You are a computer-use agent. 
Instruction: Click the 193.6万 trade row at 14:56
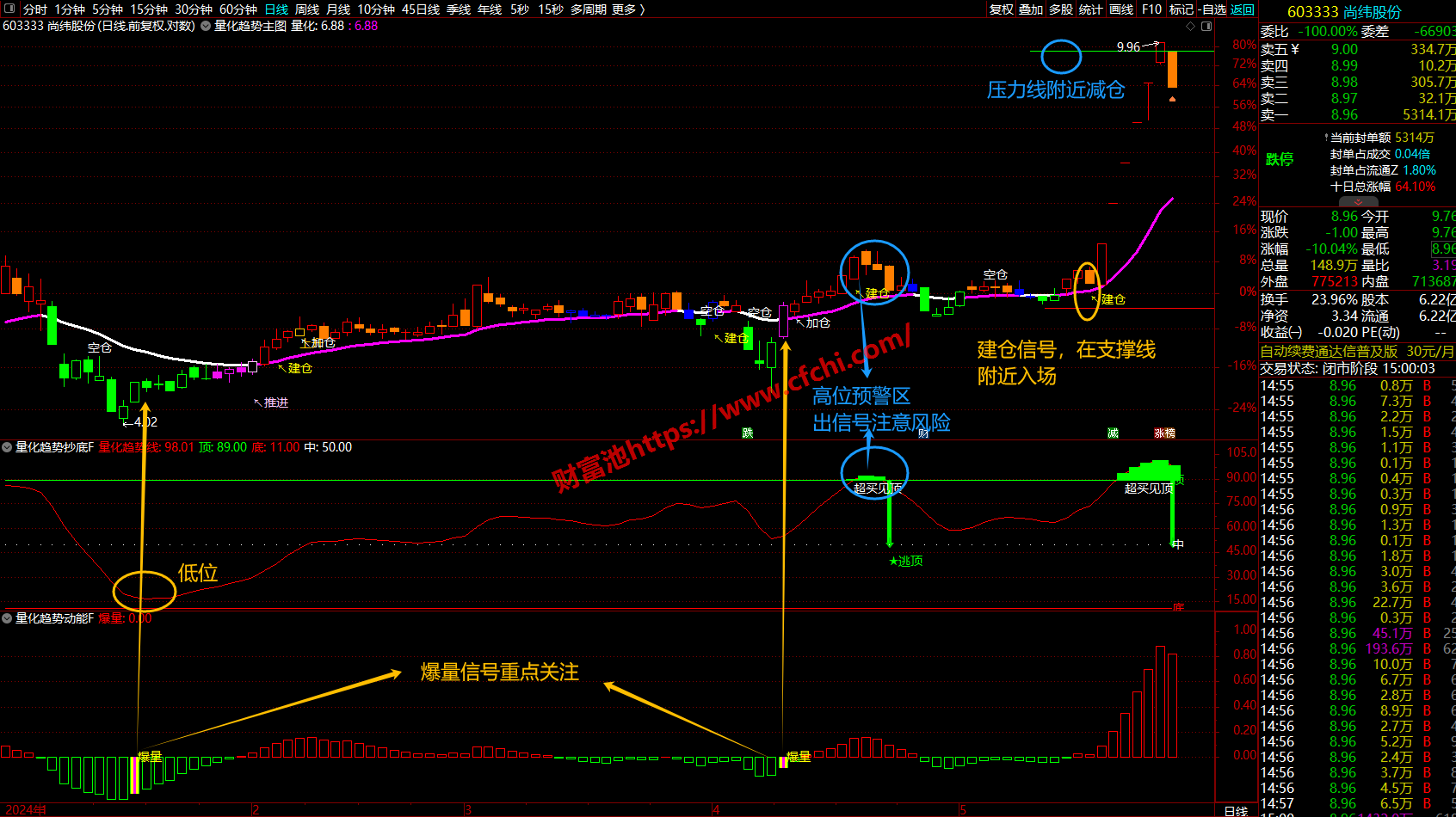1358,648
